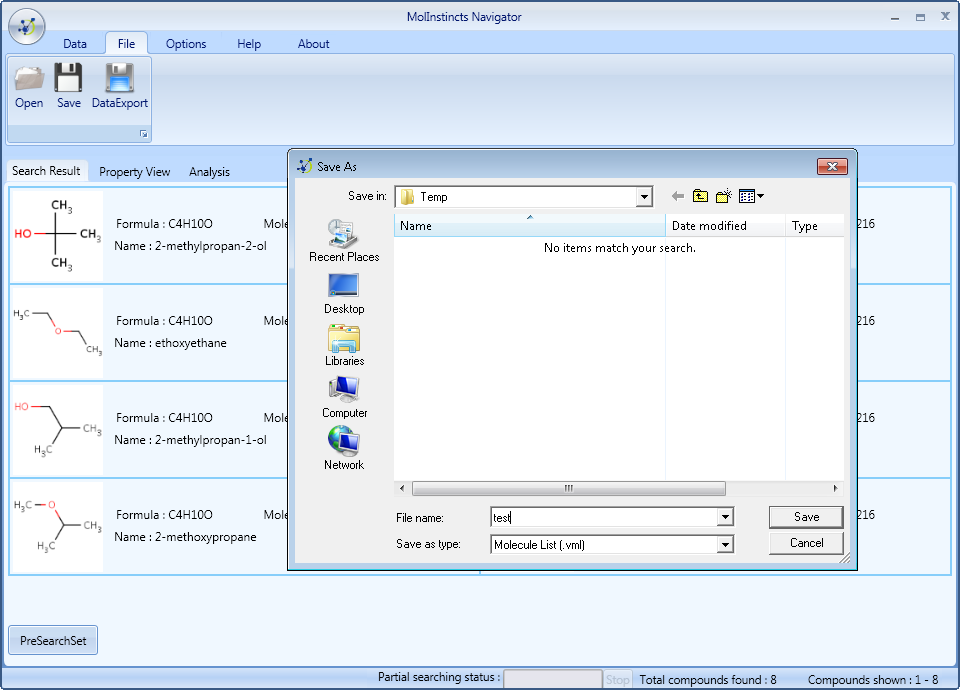Viewport: 960px width, 690px height.
Task: Click the Total compounds found status text
Action: tap(708, 680)
